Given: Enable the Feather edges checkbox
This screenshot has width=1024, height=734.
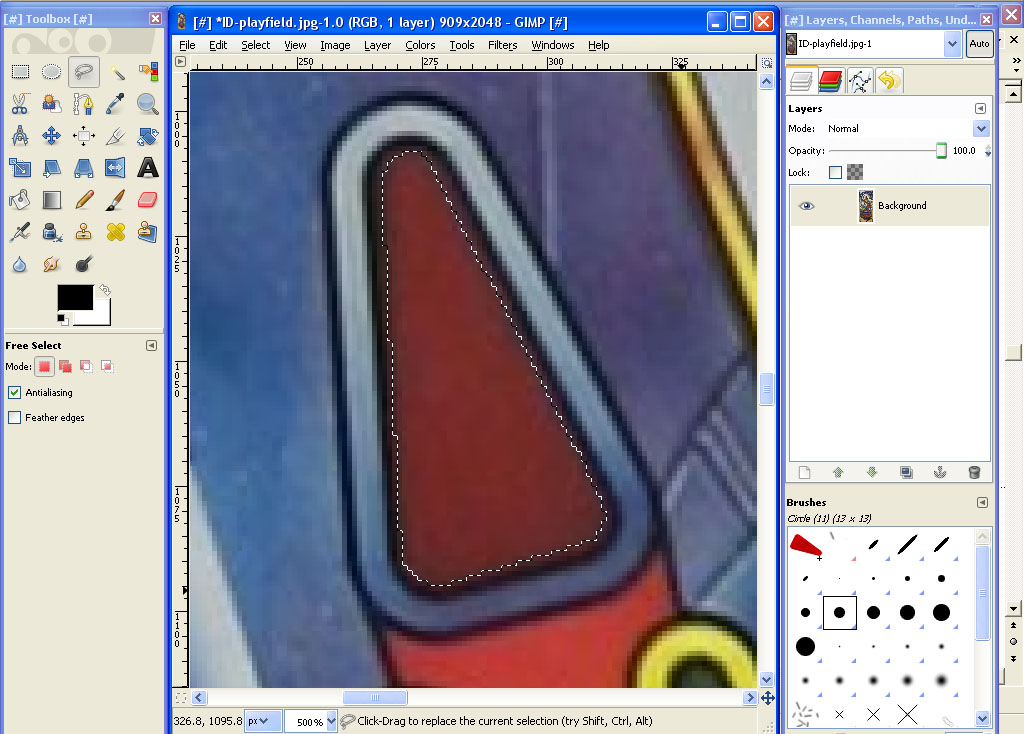Looking at the screenshot, I should 15,418.
